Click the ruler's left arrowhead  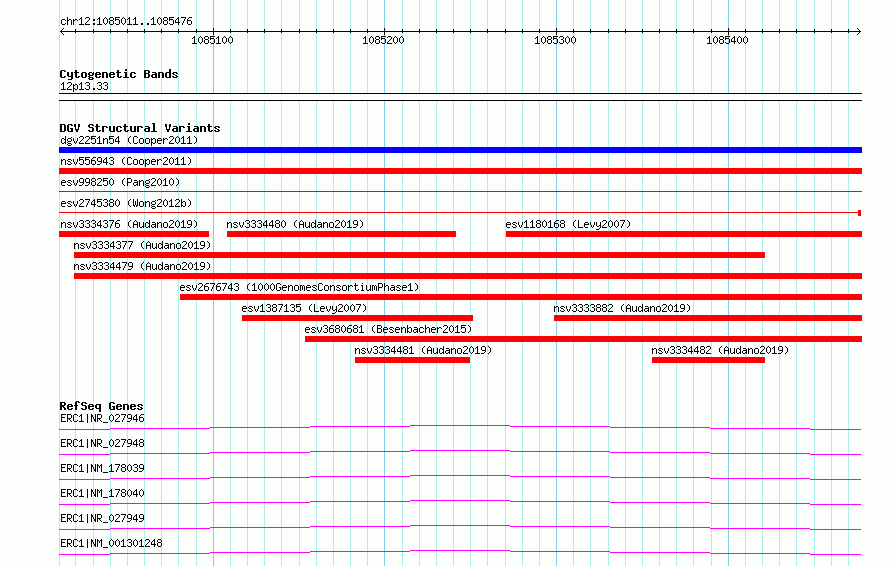pyautogui.click(x=62, y=32)
